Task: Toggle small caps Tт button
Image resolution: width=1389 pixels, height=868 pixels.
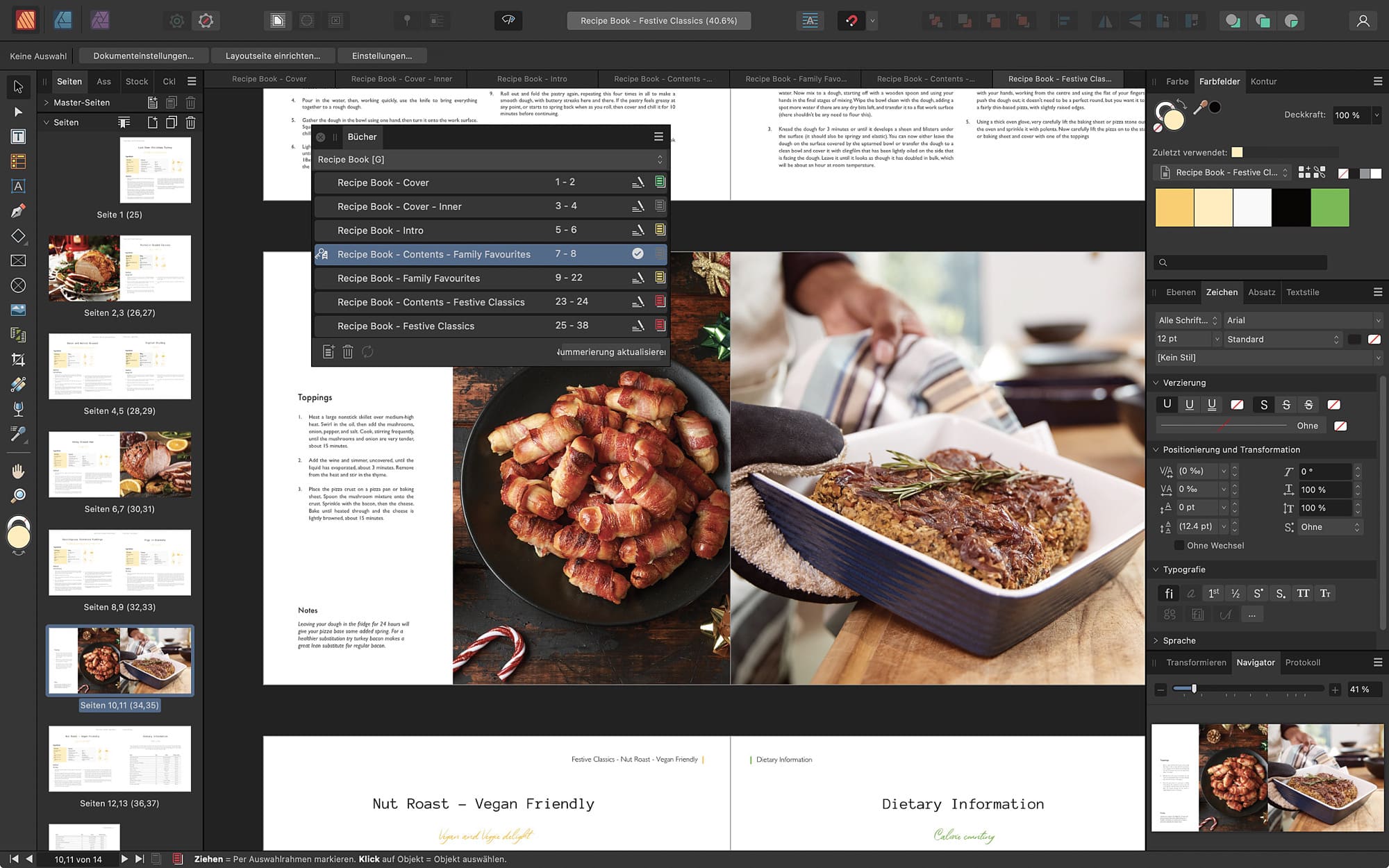Action: click(1325, 593)
